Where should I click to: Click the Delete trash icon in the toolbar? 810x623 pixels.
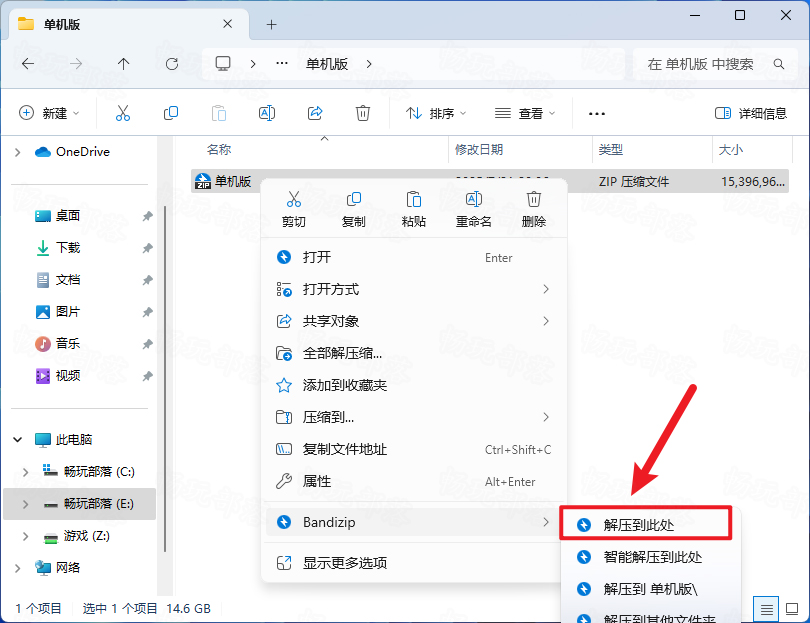pos(363,113)
